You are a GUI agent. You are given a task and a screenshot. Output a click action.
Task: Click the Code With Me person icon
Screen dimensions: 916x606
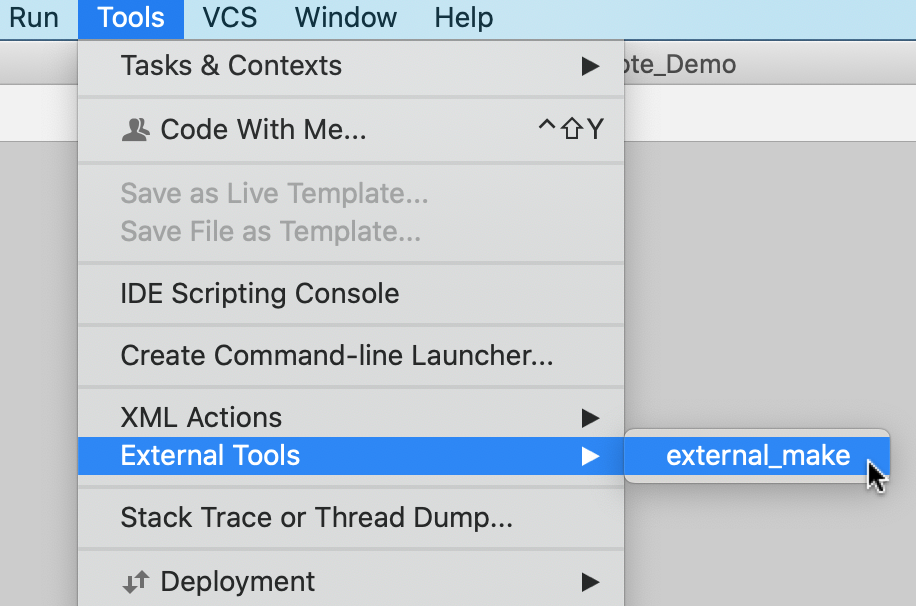(136, 128)
